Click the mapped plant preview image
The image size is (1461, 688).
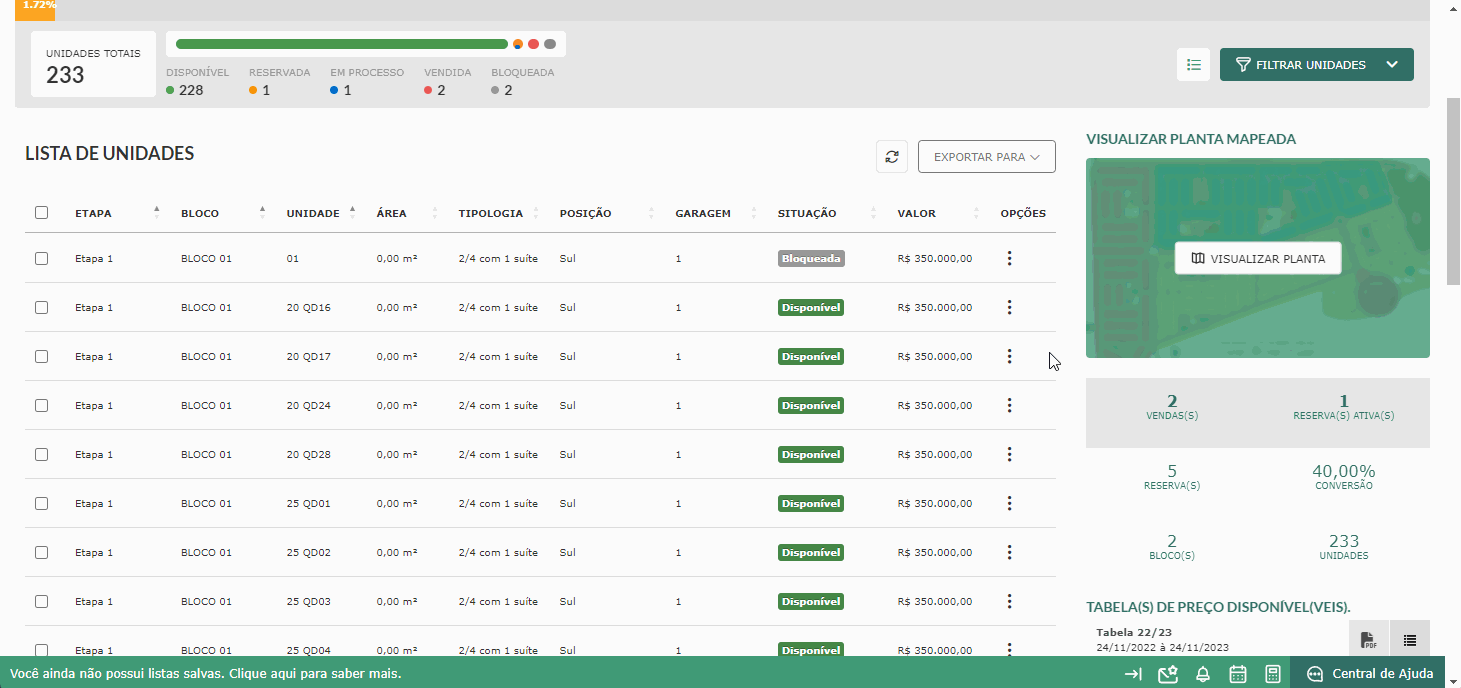click(1258, 258)
